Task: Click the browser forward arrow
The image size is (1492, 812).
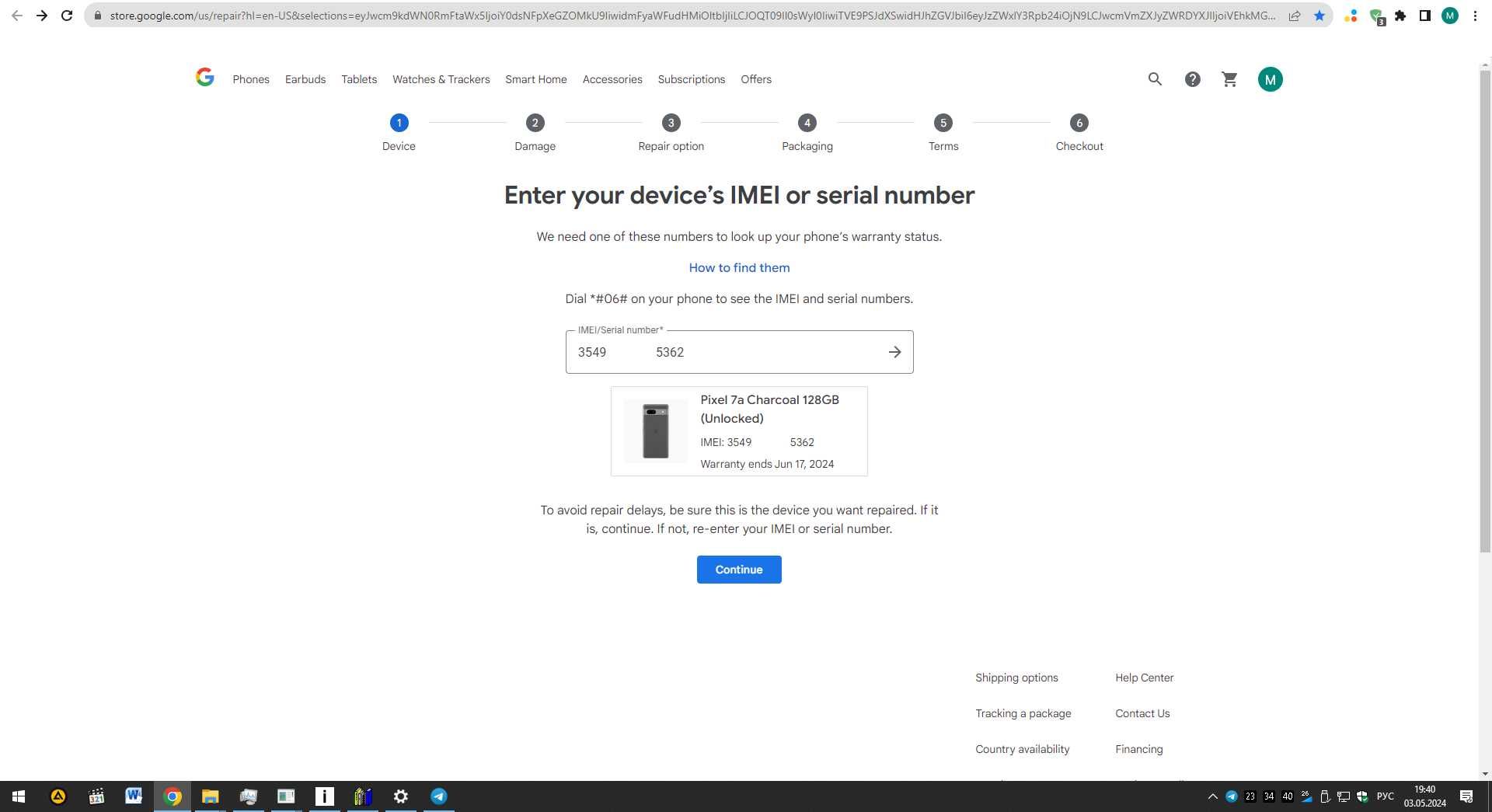Action: click(x=42, y=16)
